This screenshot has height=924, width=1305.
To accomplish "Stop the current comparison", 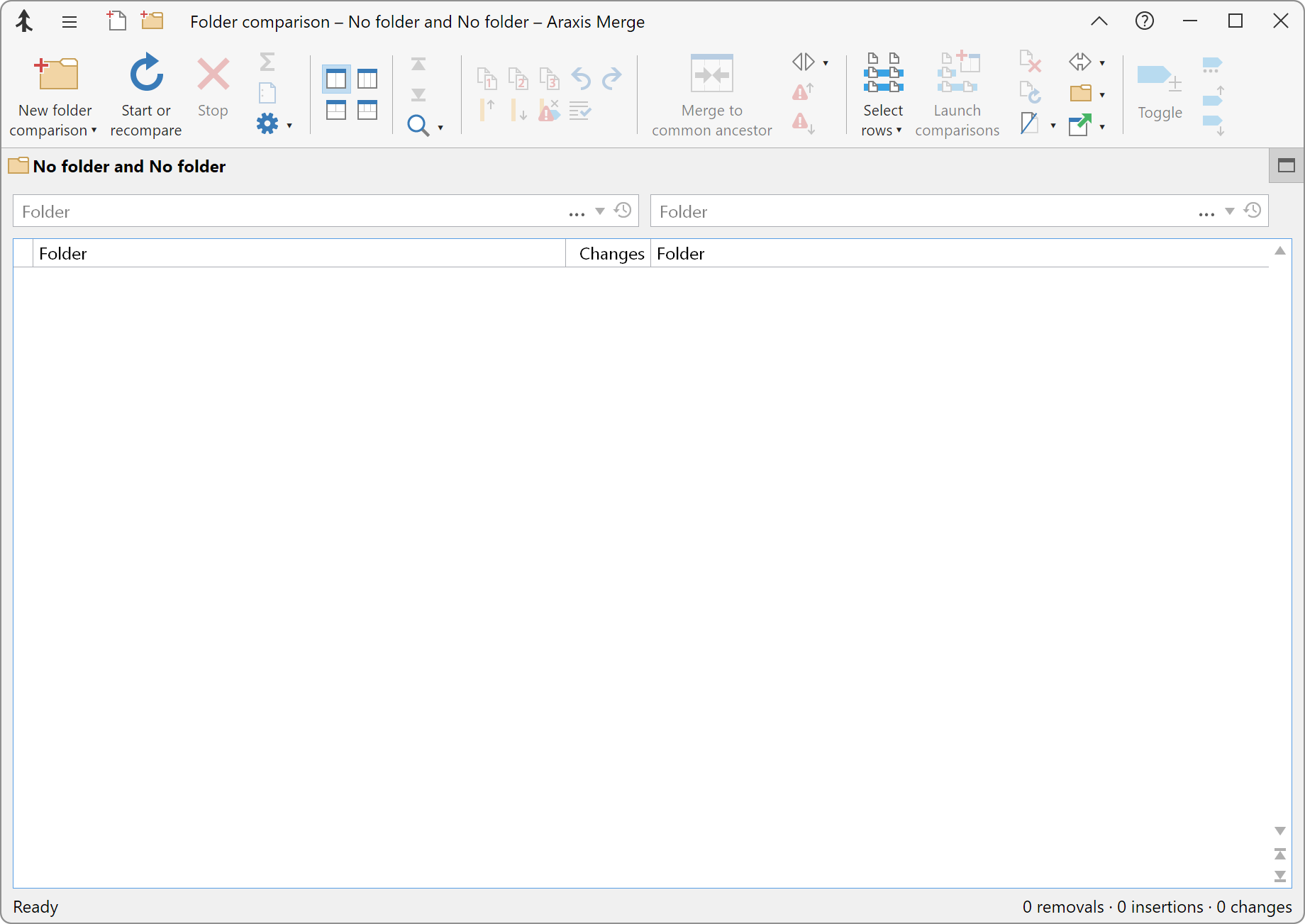I will click(213, 92).
